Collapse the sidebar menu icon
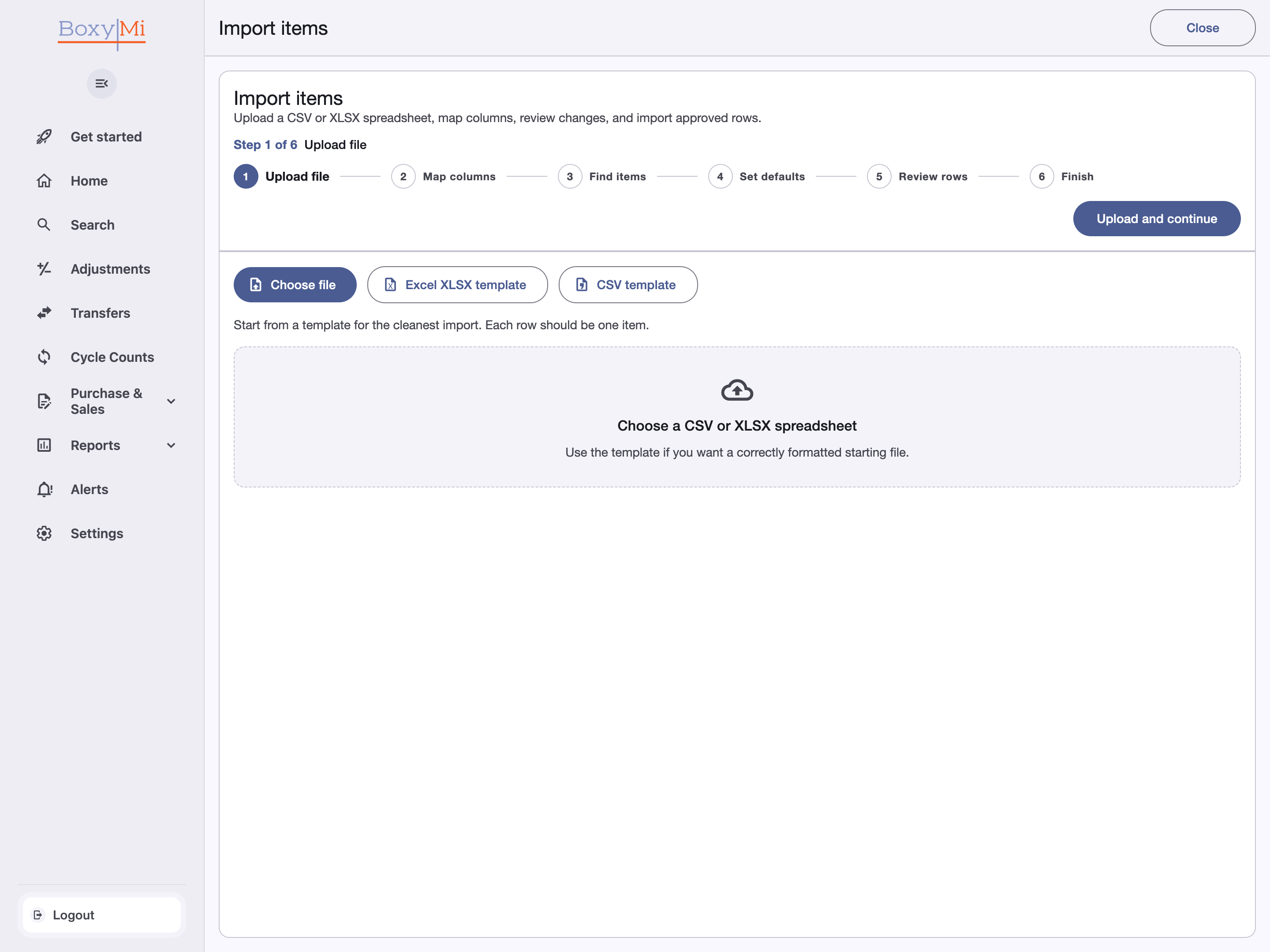1270x952 pixels. point(101,84)
